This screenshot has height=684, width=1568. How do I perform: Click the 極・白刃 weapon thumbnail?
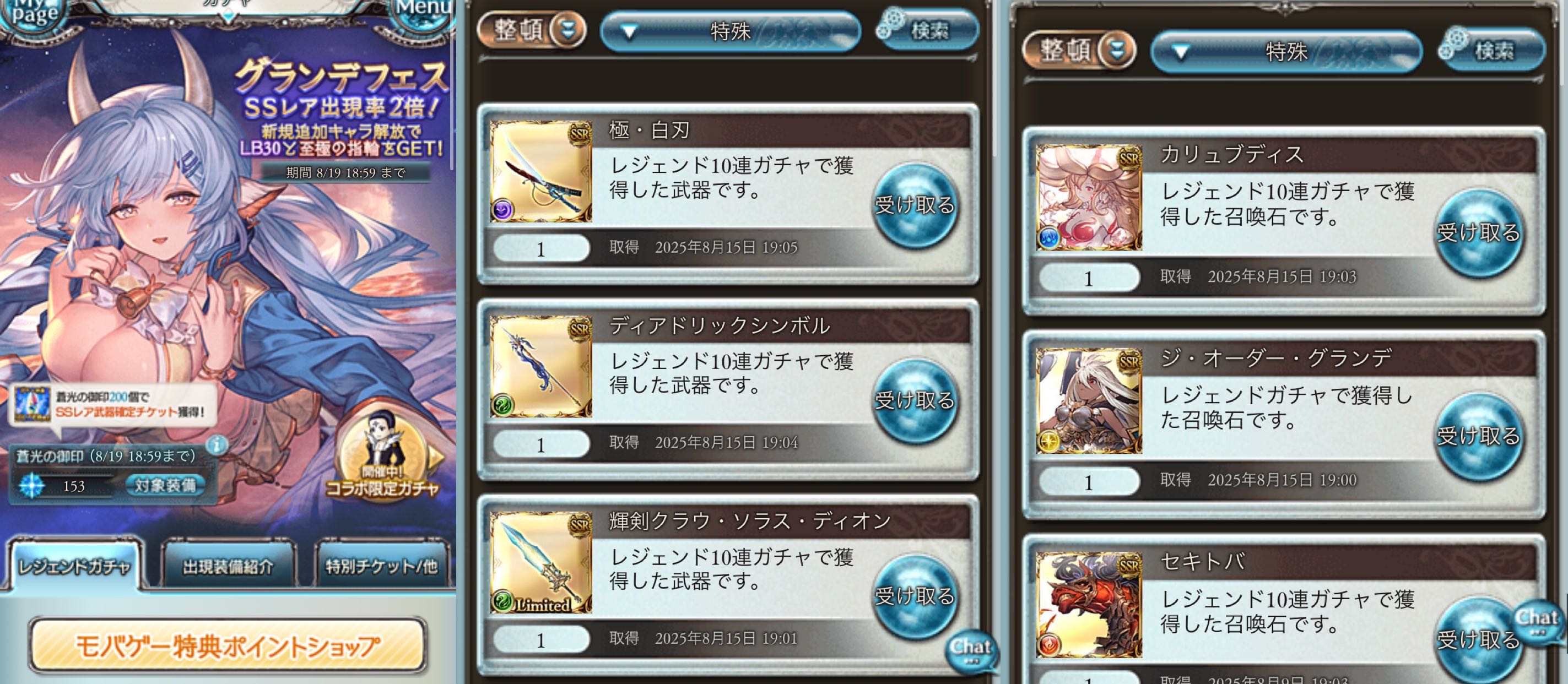541,171
